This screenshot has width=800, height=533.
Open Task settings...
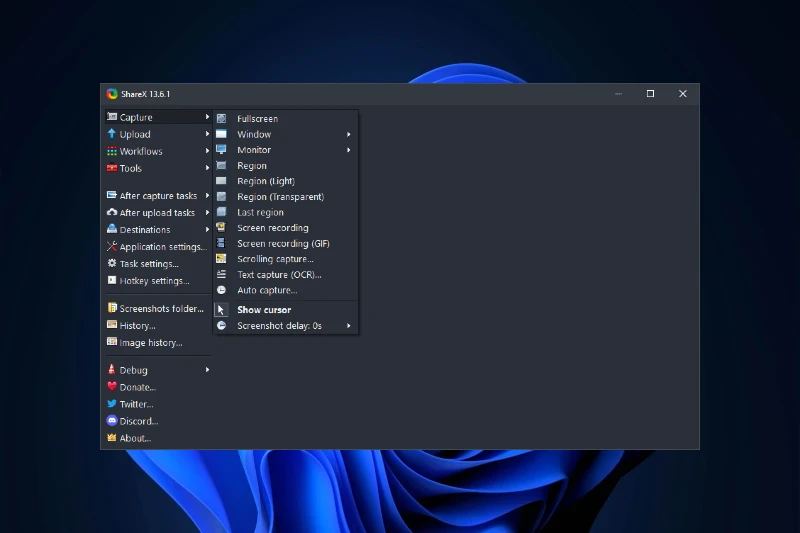pyautogui.click(x=157, y=264)
